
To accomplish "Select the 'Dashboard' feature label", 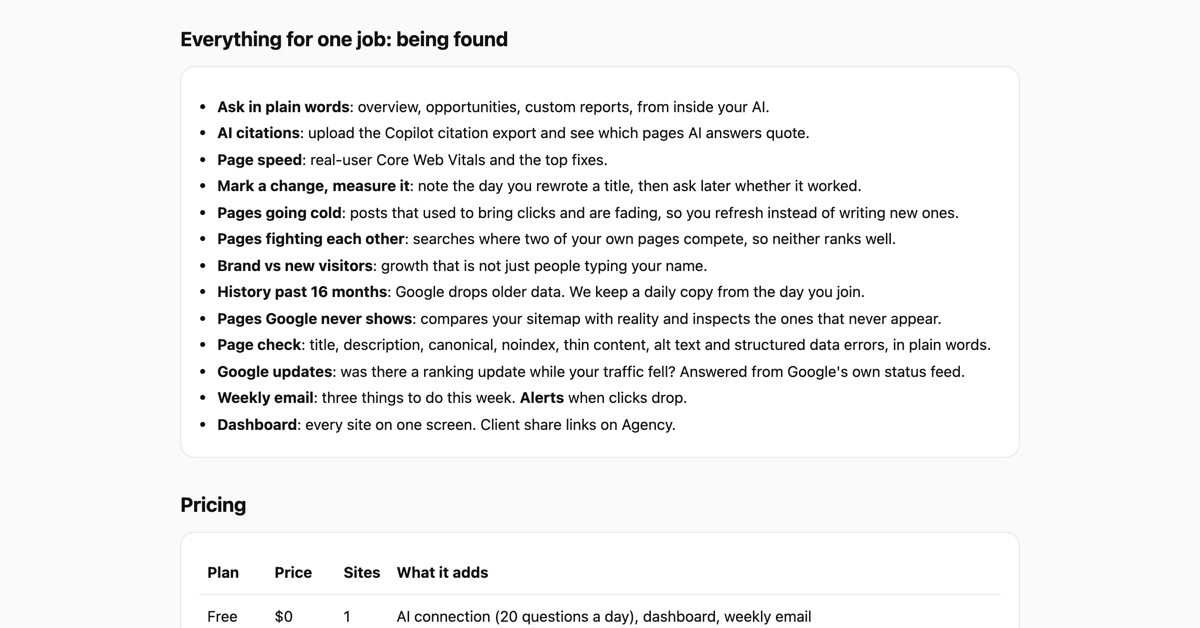I will tap(257, 425).
